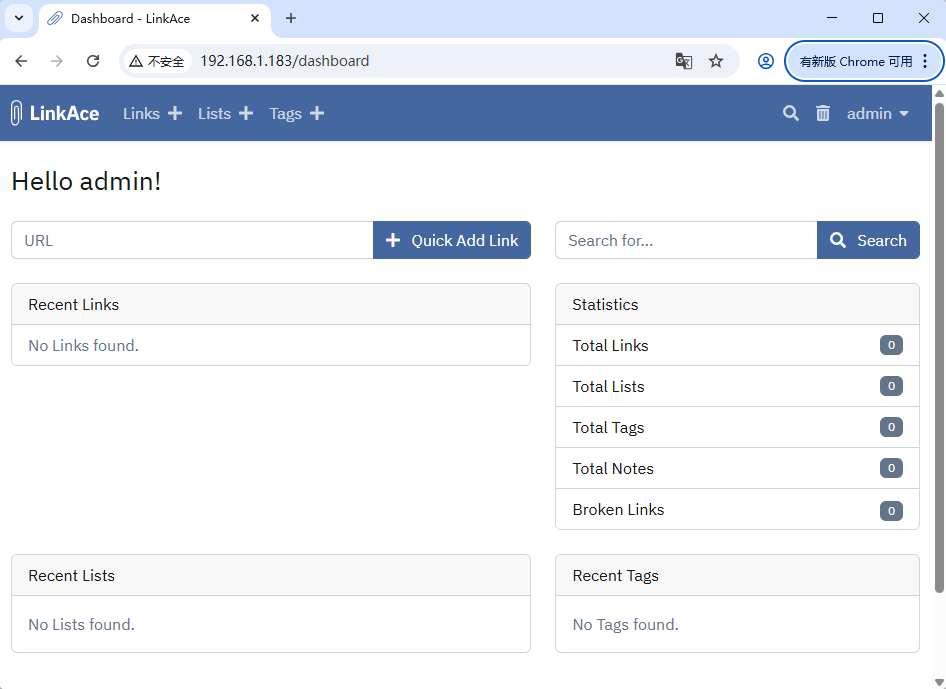This screenshot has height=689, width=946.
Task: Click the blue Search button
Action: [x=868, y=240]
